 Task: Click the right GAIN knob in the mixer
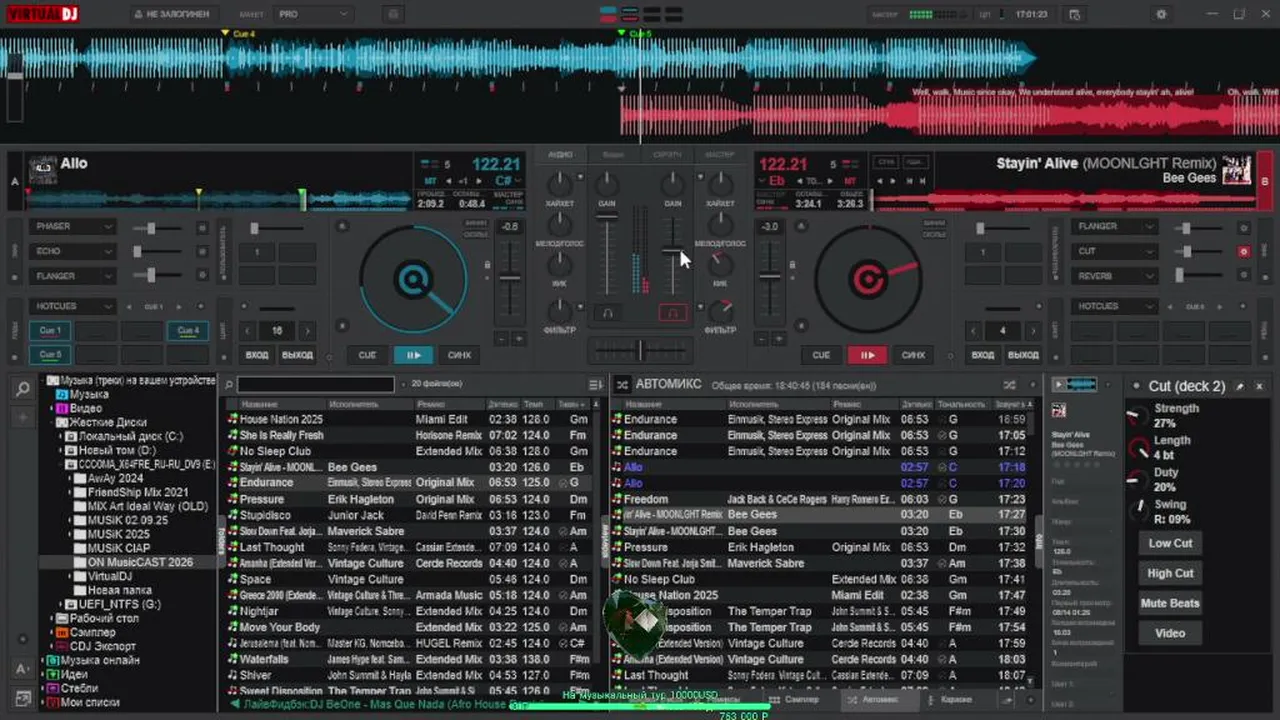click(673, 185)
